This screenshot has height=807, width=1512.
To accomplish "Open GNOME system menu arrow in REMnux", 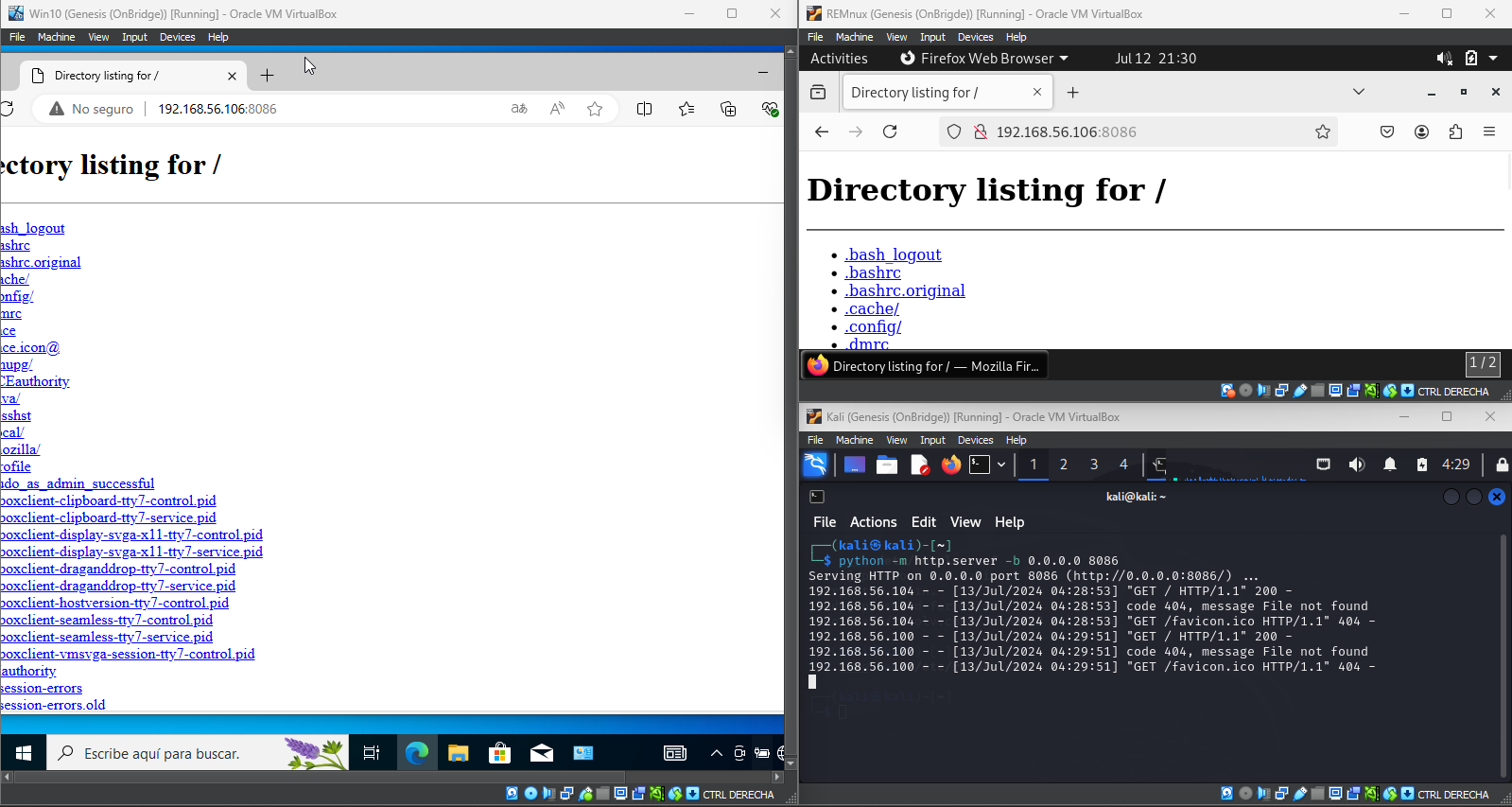I will pos(1493,58).
